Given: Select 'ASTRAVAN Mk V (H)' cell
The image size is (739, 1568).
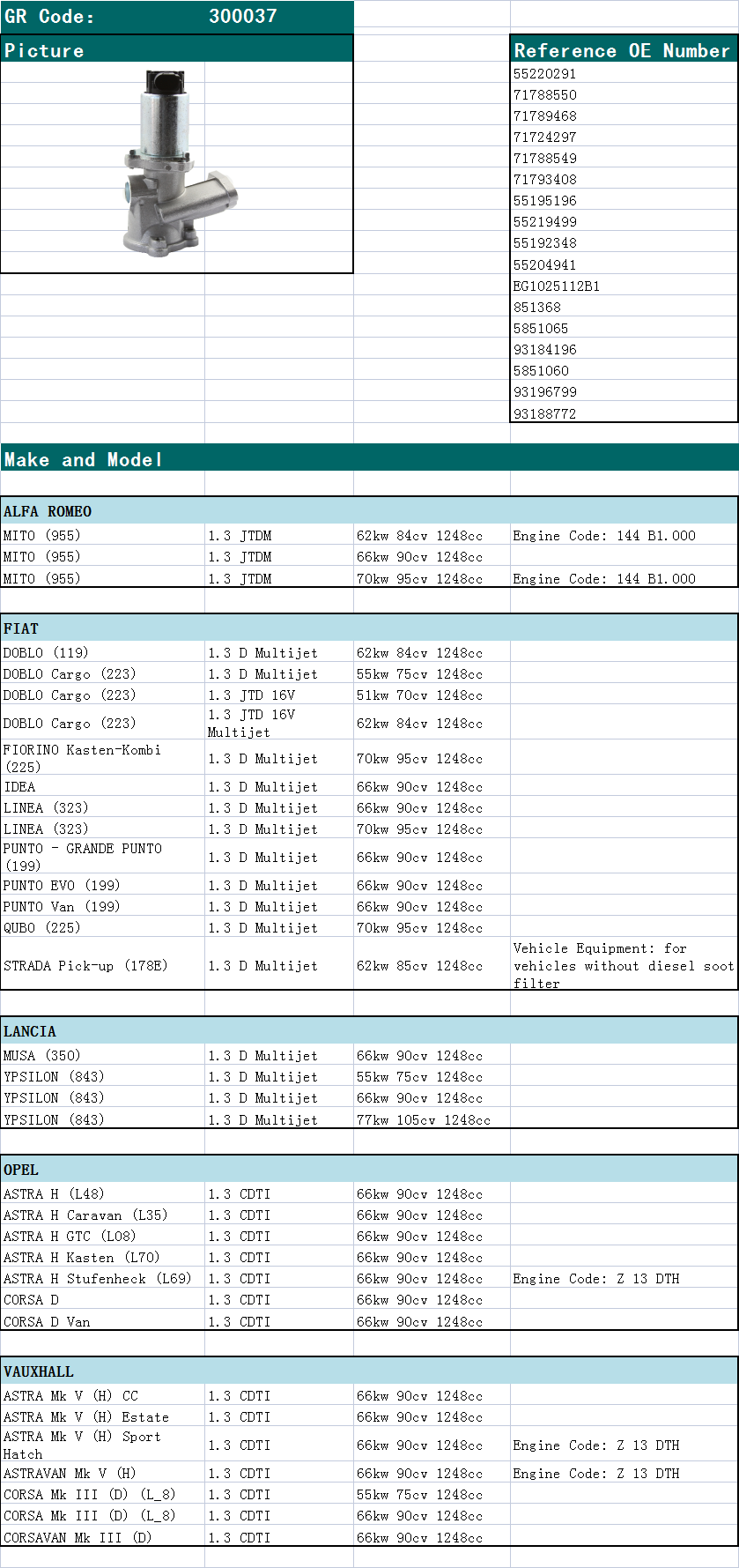Looking at the screenshot, I should click(102, 1473).
